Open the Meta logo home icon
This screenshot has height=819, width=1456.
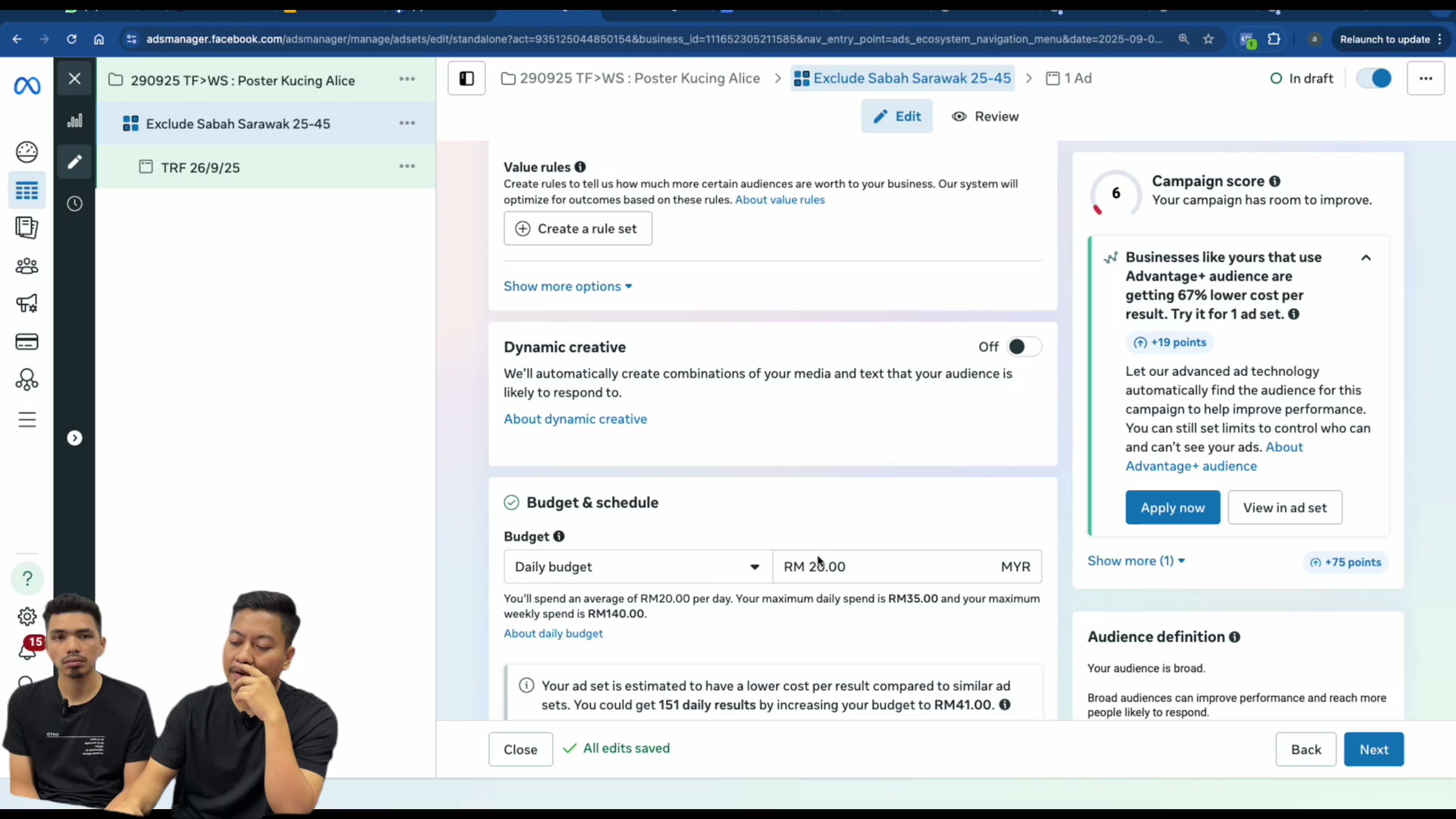tap(27, 86)
